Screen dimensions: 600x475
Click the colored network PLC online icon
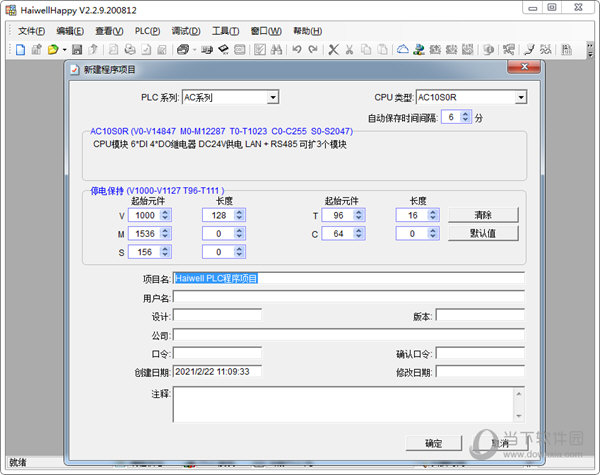click(419, 50)
